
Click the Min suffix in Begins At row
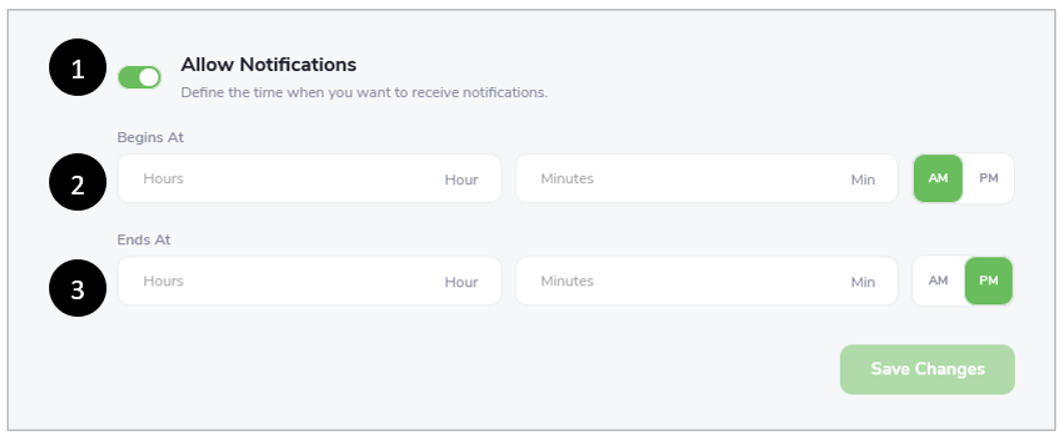click(x=863, y=180)
